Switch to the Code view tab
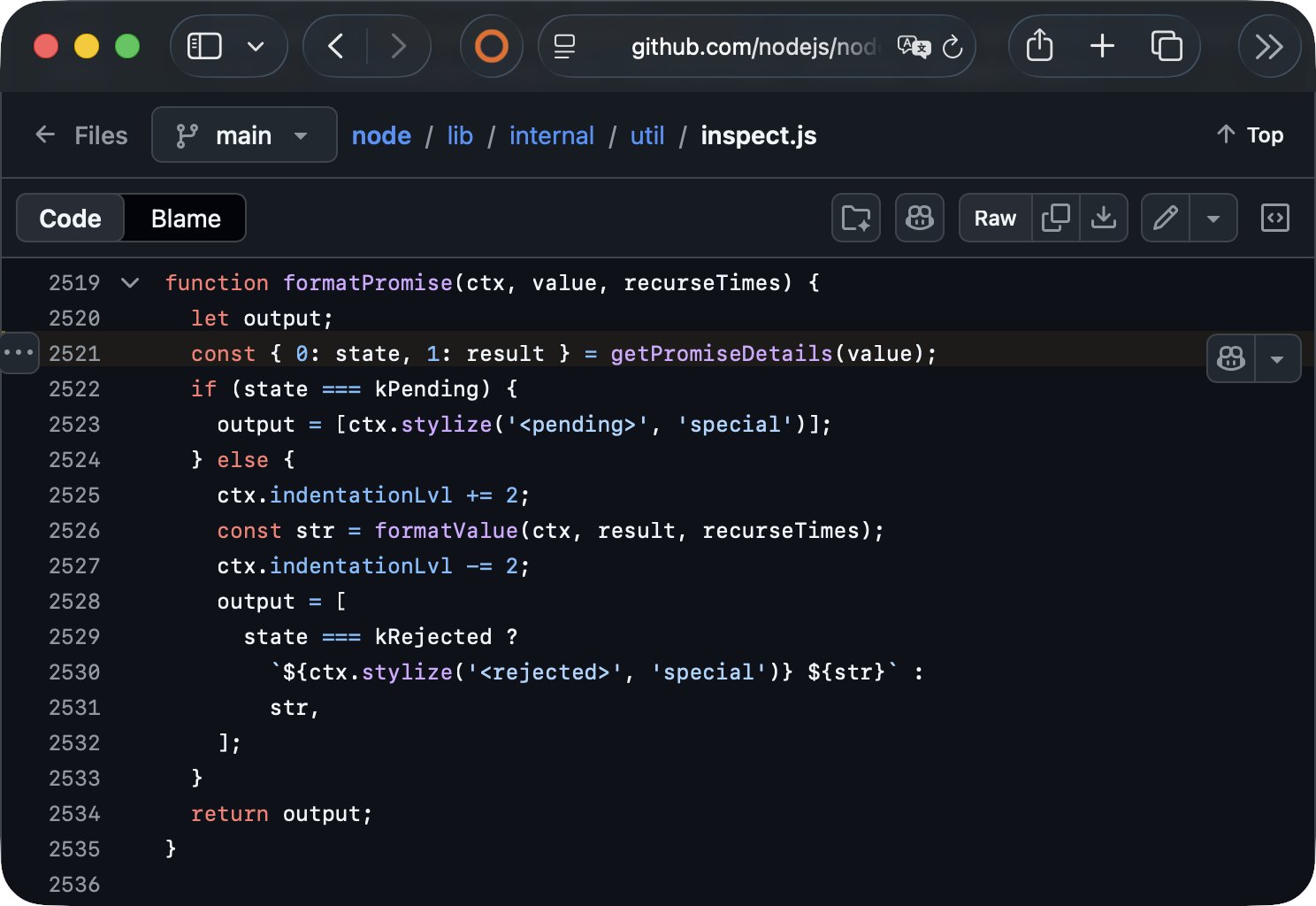Image resolution: width=1316 pixels, height=906 pixels. coord(71,219)
